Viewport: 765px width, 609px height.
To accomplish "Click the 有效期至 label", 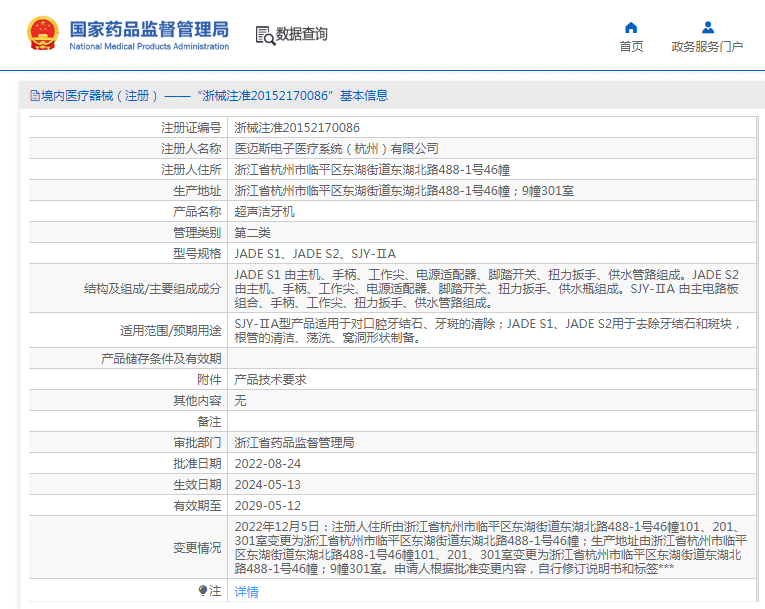I will click(x=197, y=506).
